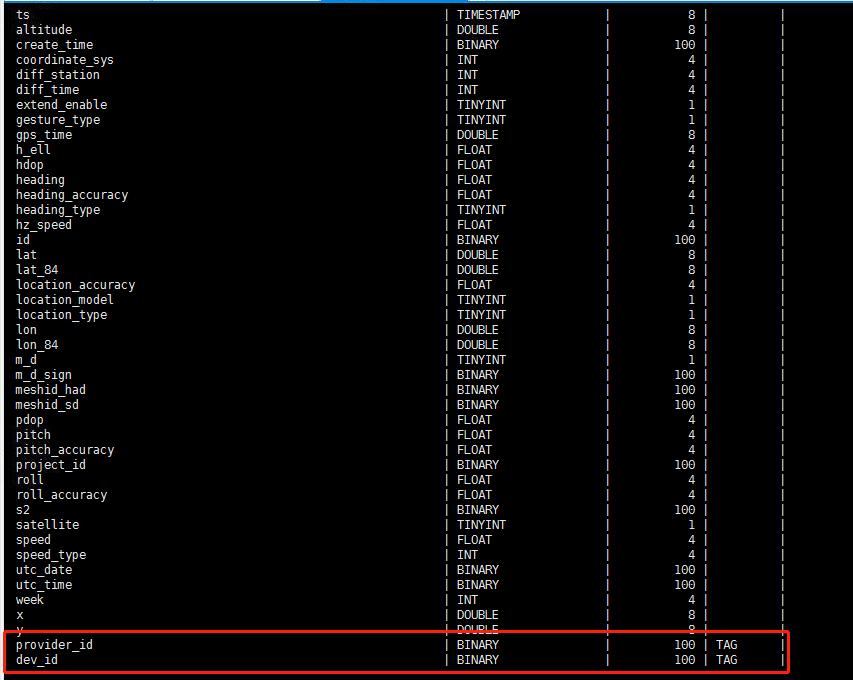The height and width of the screenshot is (680, 853).
Task: Click the gesture_type field text
Action: [57, 119]
